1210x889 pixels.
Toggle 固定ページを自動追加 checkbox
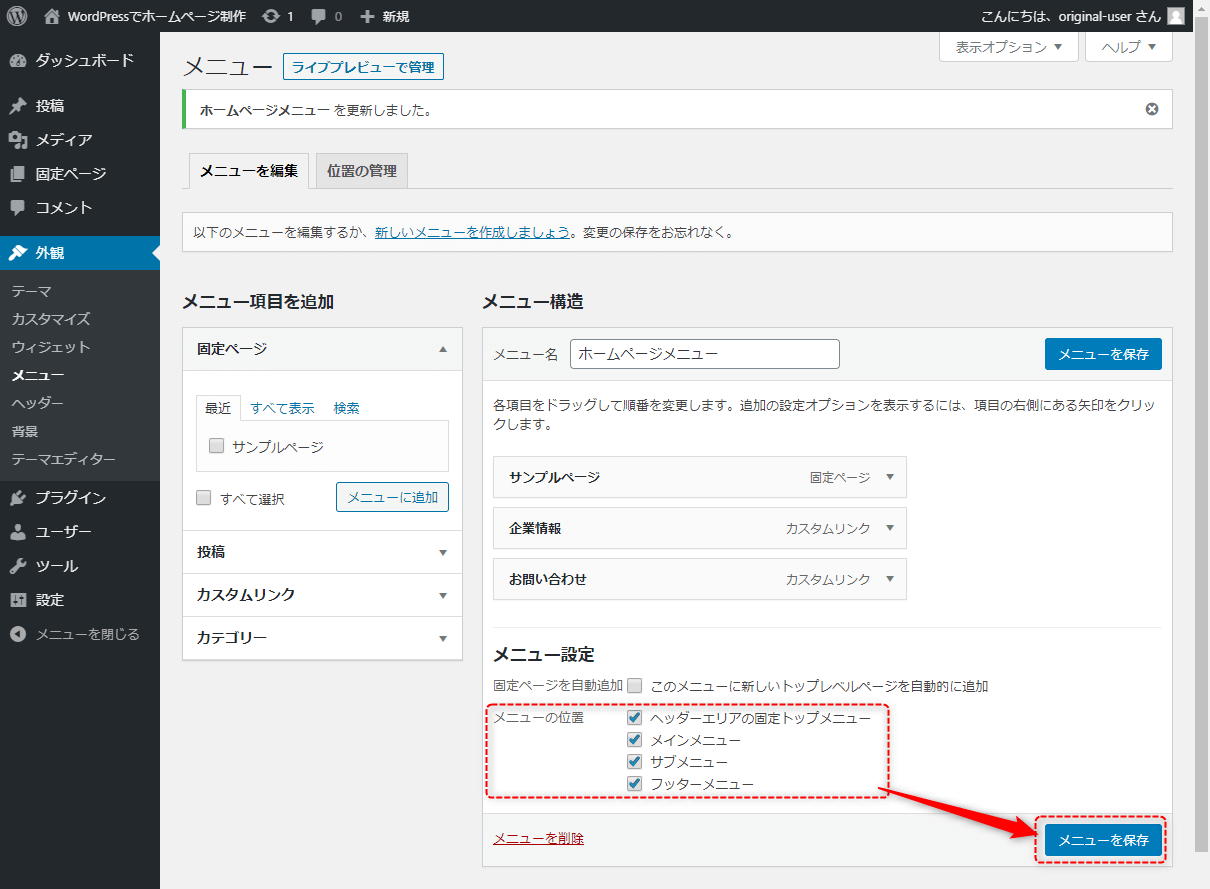635,686
